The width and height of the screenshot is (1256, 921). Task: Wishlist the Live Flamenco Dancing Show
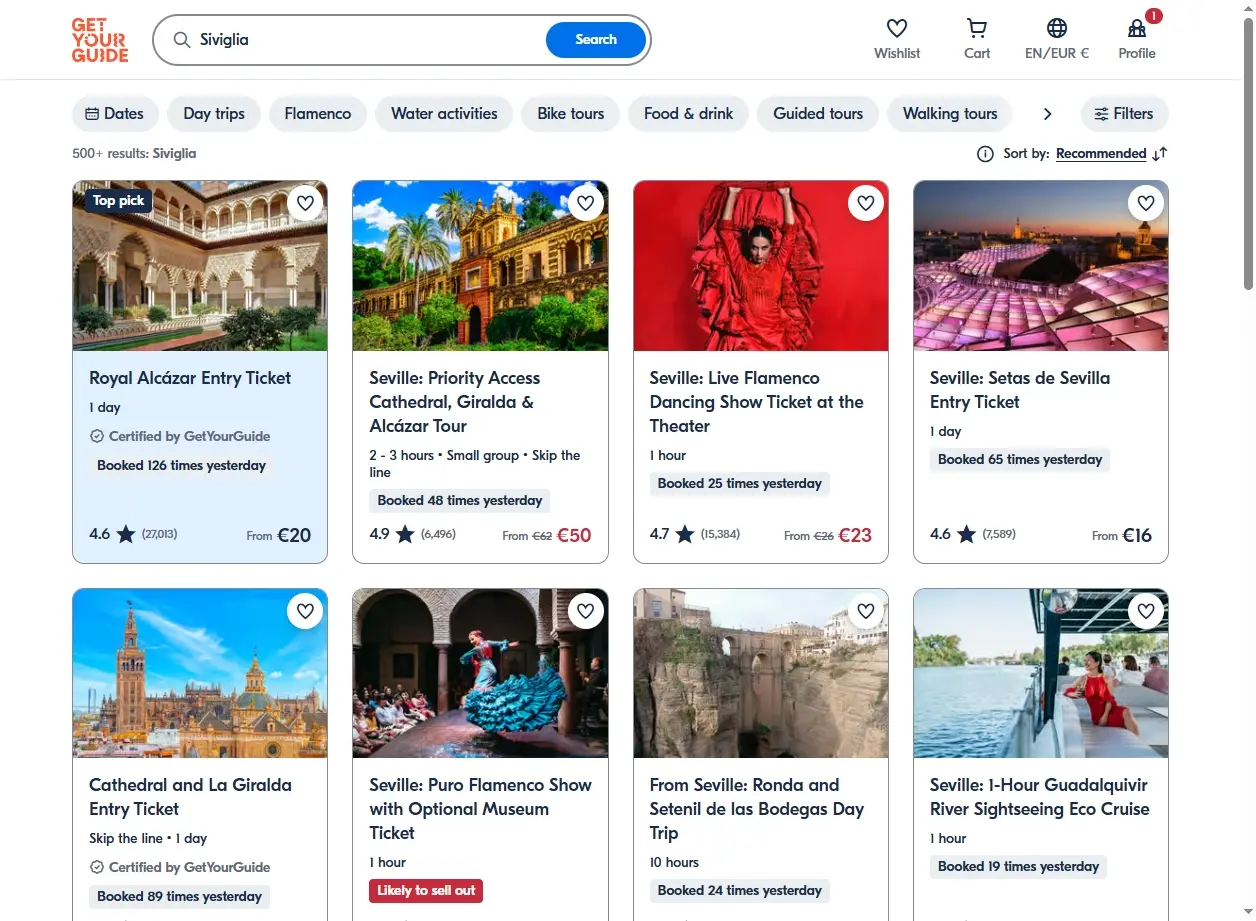tap(866, 203)
